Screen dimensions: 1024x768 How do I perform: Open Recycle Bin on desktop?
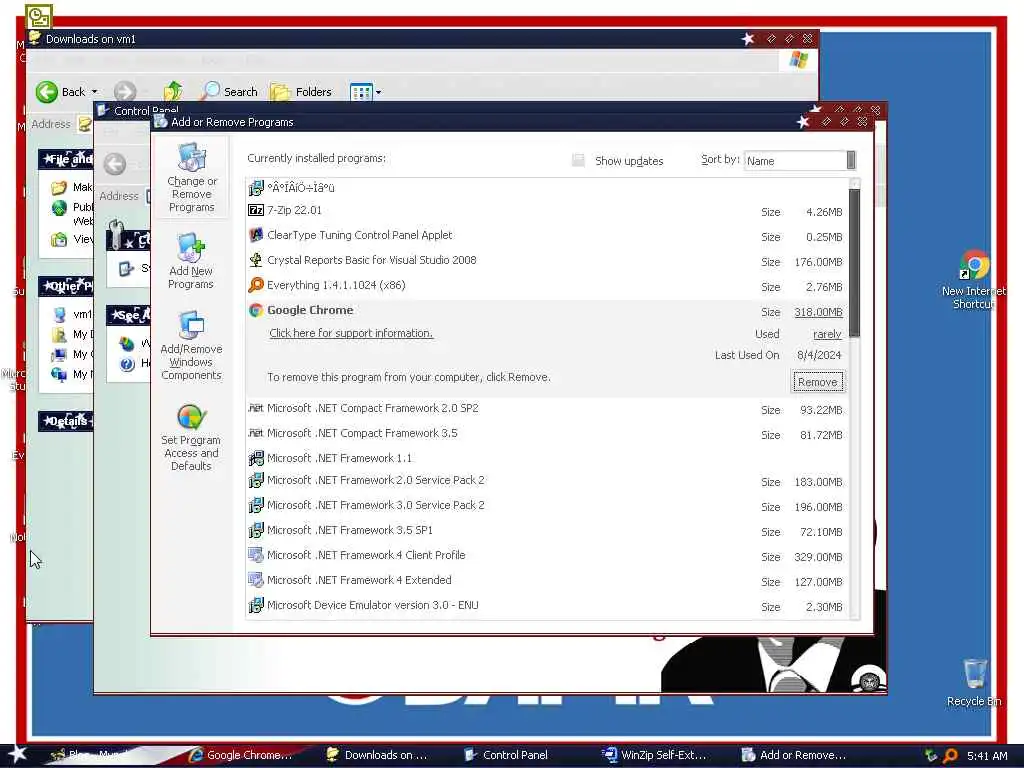coord(974,682)
